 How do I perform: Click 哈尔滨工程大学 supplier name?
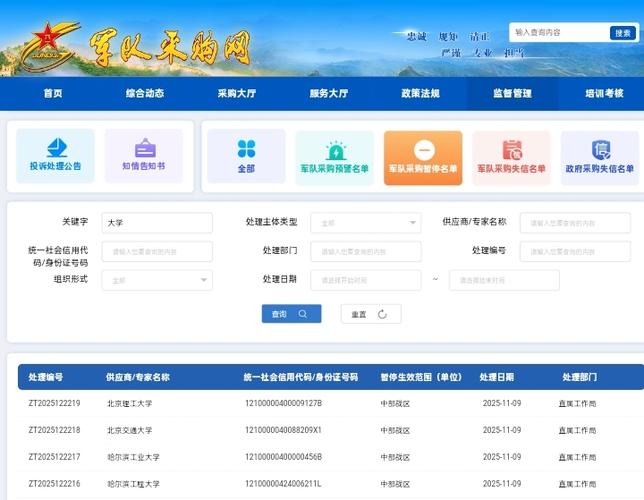coord(133,484)
